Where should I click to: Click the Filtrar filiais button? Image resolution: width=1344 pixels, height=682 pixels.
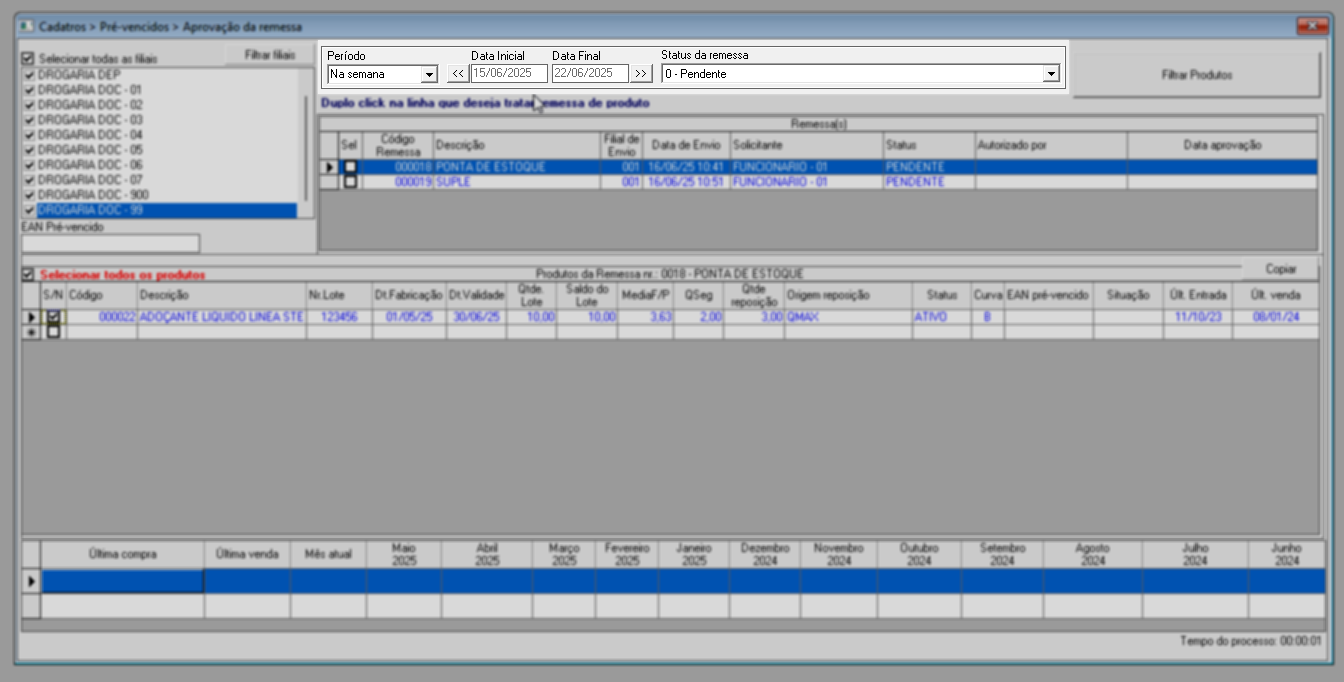pyautogui.click(x=270, y=55)
